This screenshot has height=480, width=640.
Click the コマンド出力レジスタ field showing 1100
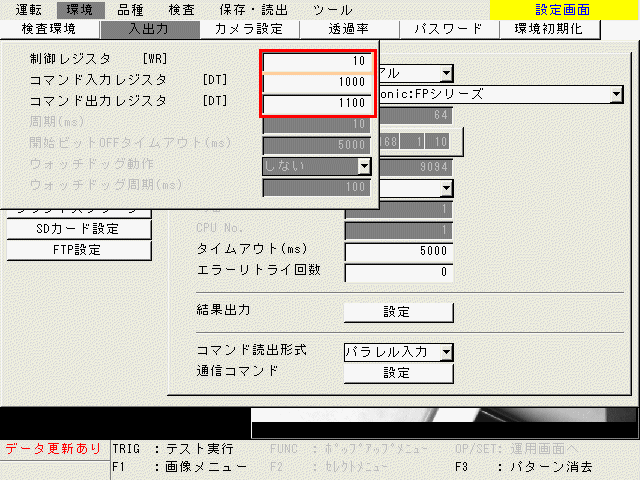click(x=317, y=102)
